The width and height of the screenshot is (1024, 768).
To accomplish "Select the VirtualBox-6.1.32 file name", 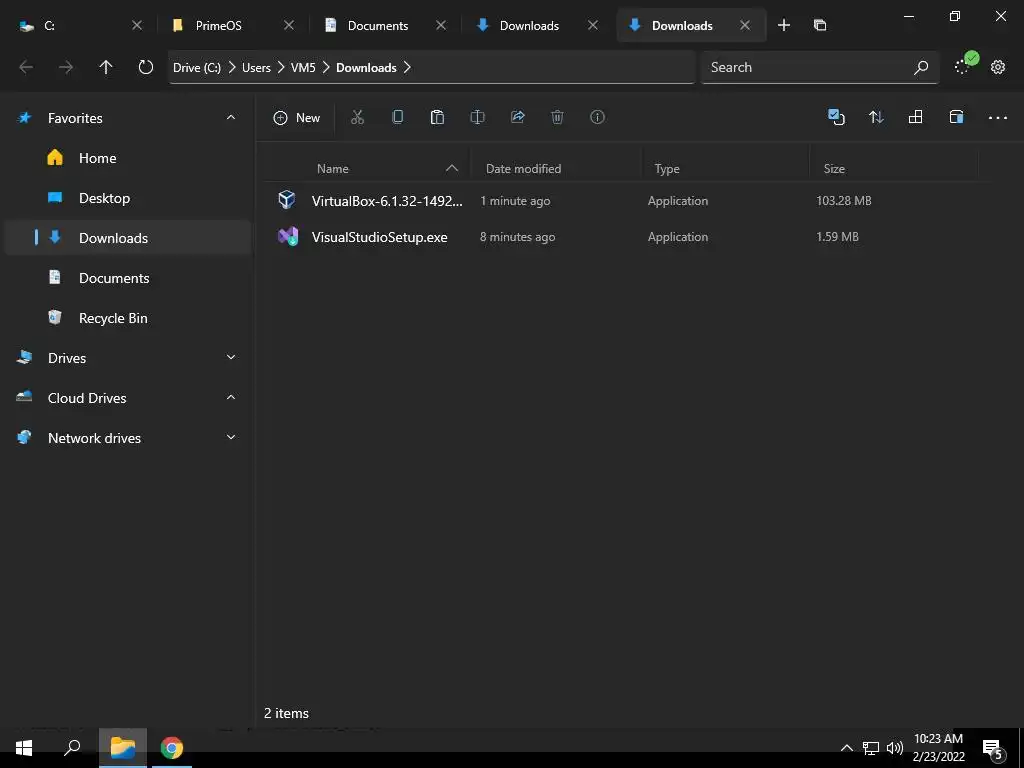I will [x=387, y=200].
